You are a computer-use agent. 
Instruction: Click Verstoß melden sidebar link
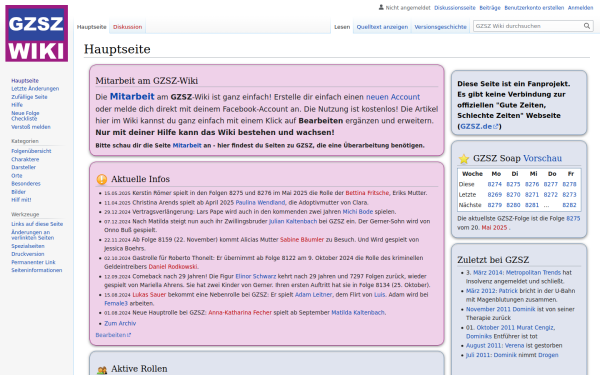[x=31, y=127]
